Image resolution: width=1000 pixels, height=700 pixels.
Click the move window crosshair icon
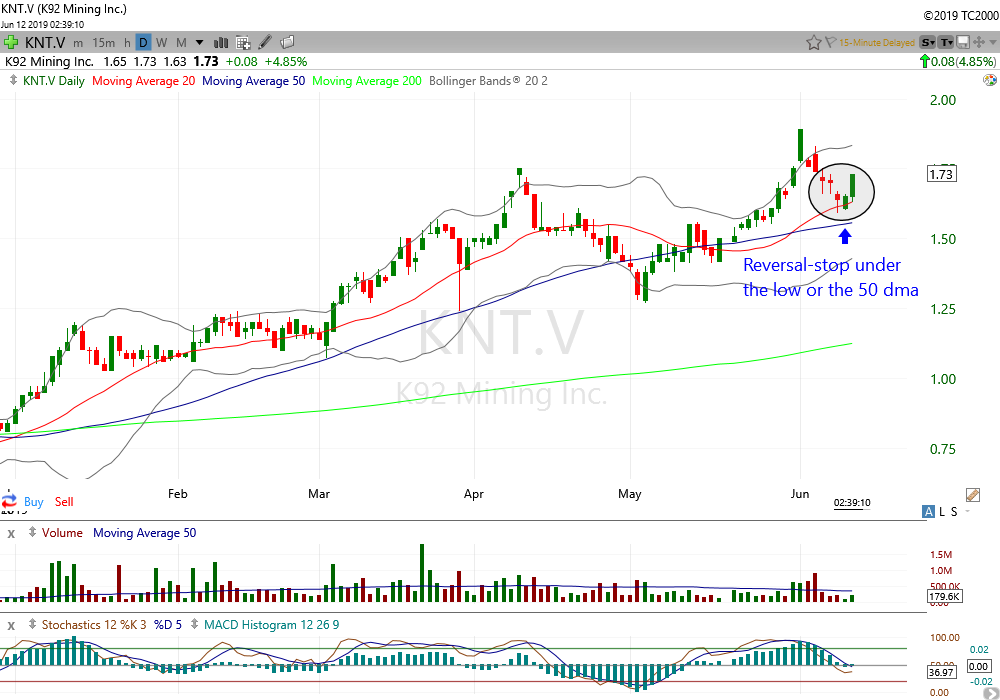979,43
